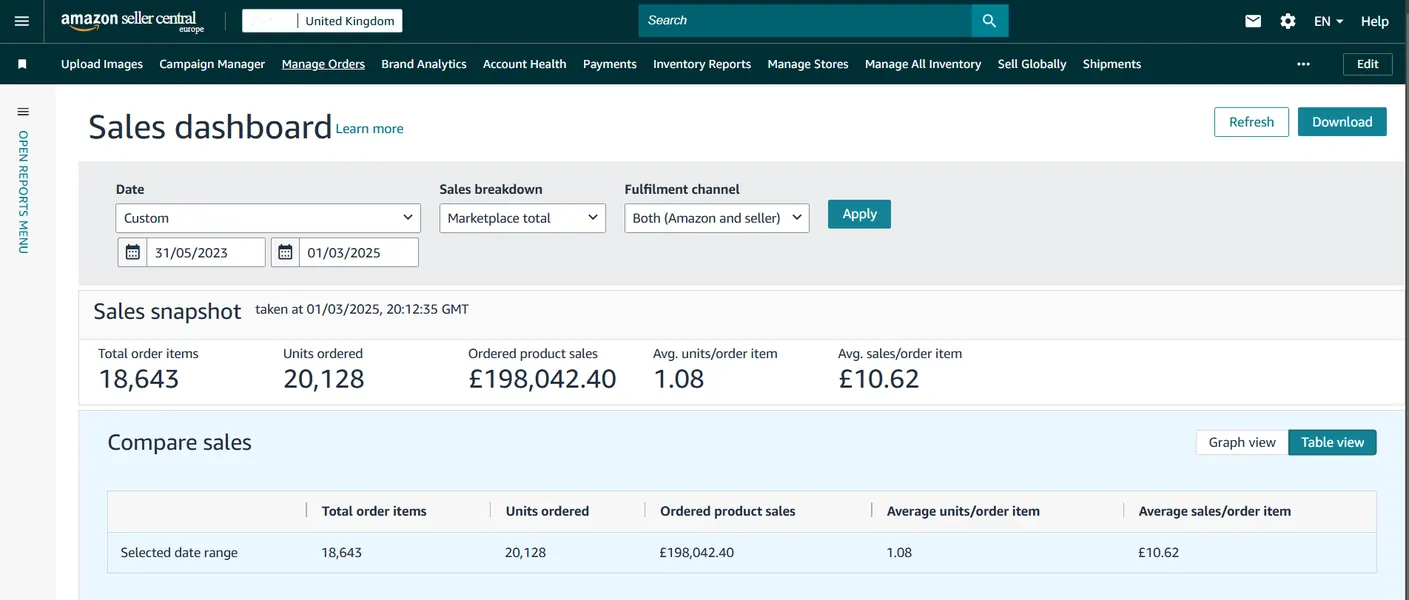Click the Amazon Seller Central logo
The image size is (1409, 600).
coord(132,21)
